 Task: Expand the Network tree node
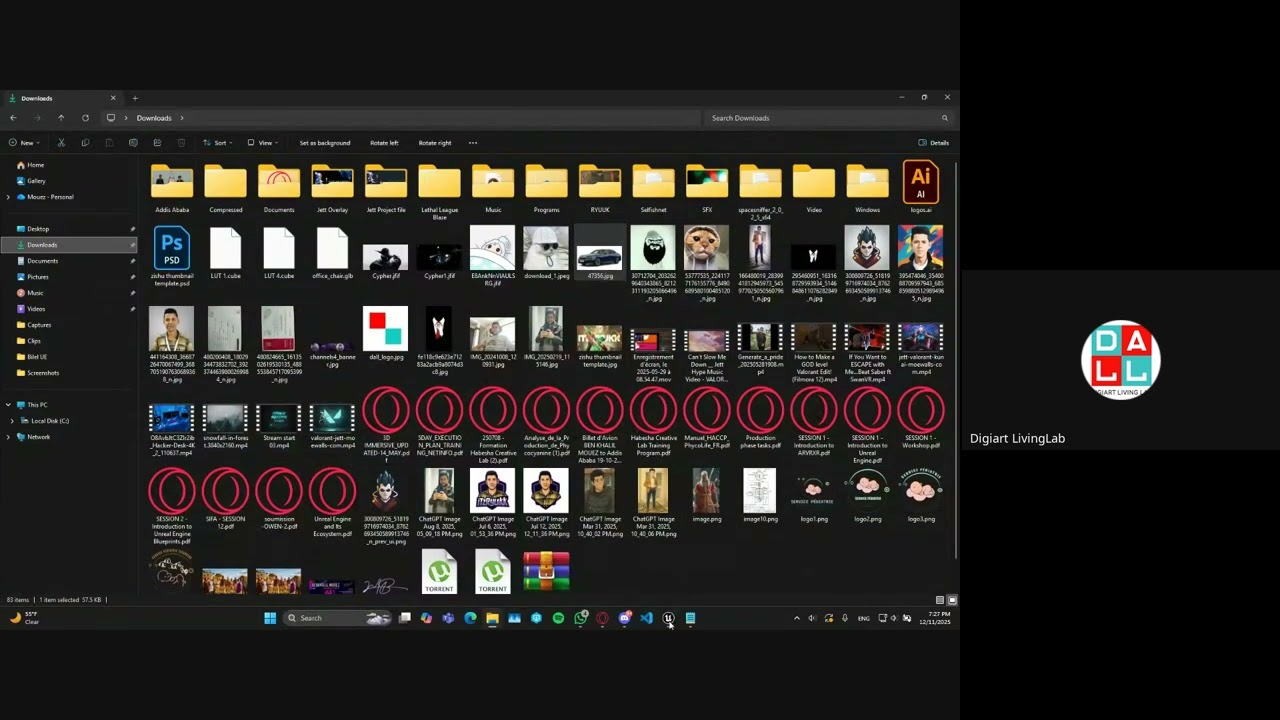pyautogui.click(x=8, y=437)
